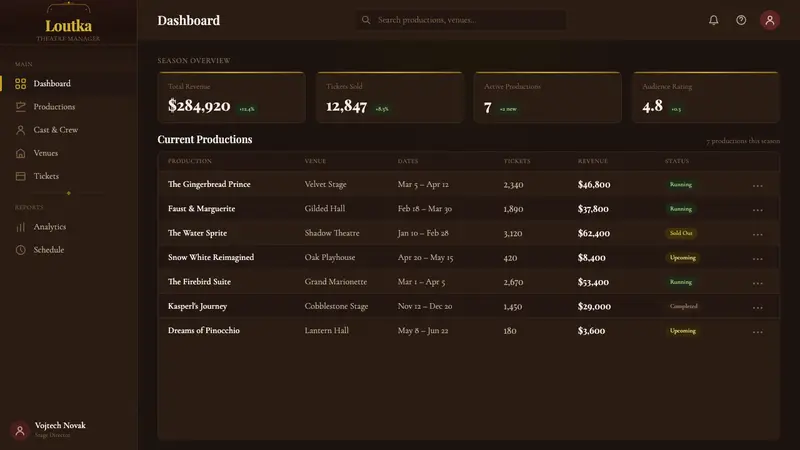This screenshot has height=450, width=800.
Task: Click the $29,000 revenue value
Action: (594, 306)
